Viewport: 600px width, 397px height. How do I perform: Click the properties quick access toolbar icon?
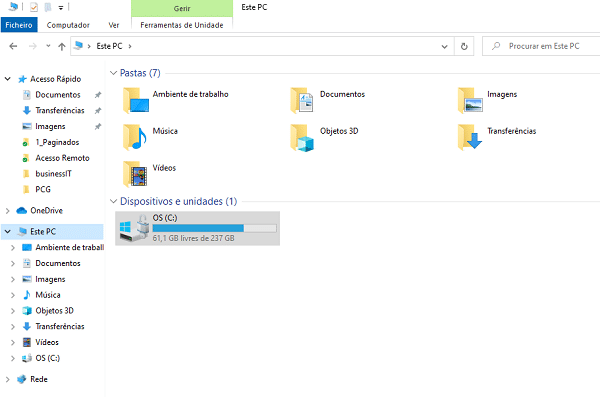tap(34, 7)
